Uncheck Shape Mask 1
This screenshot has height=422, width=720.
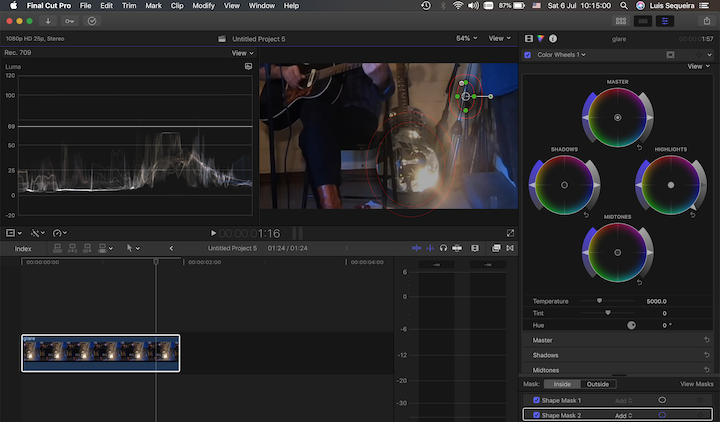click(x=537, y=400)
